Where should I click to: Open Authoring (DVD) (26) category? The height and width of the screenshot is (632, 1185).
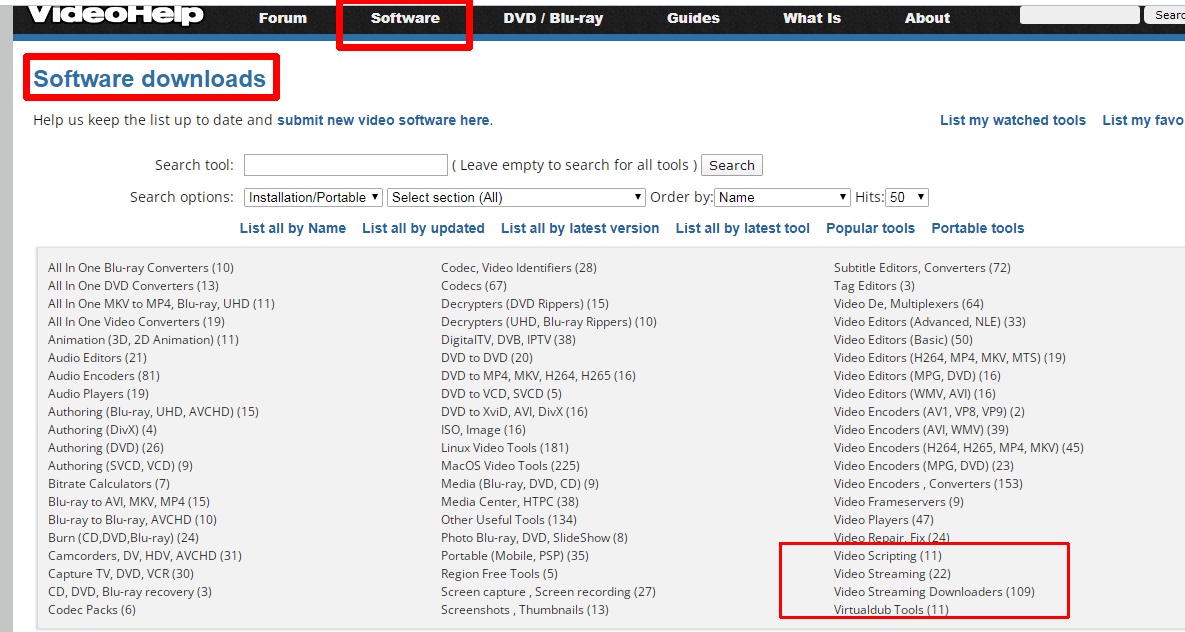click(x=106, y=448)
